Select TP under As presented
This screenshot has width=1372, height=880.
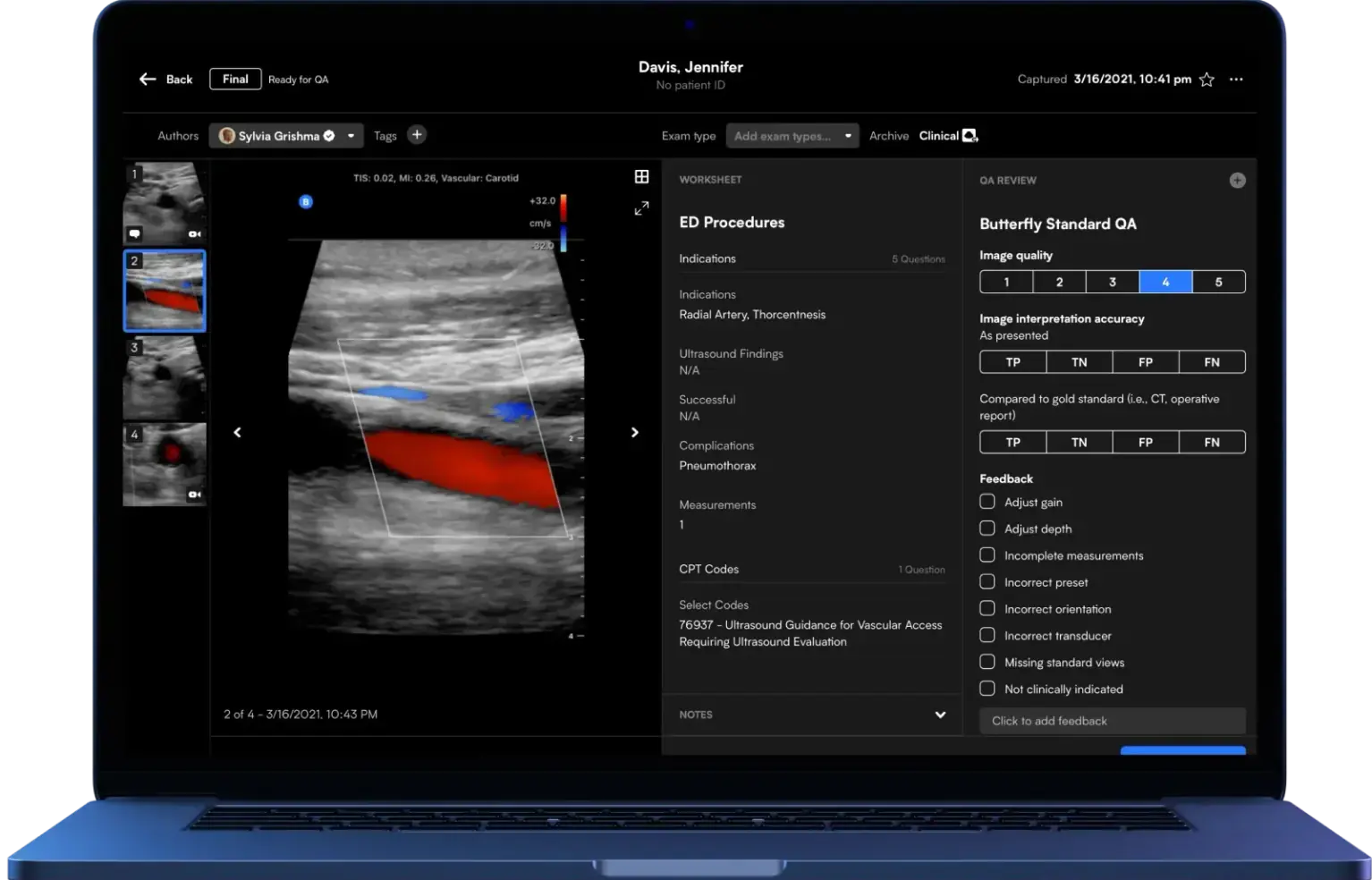(x=1012, y=362)
